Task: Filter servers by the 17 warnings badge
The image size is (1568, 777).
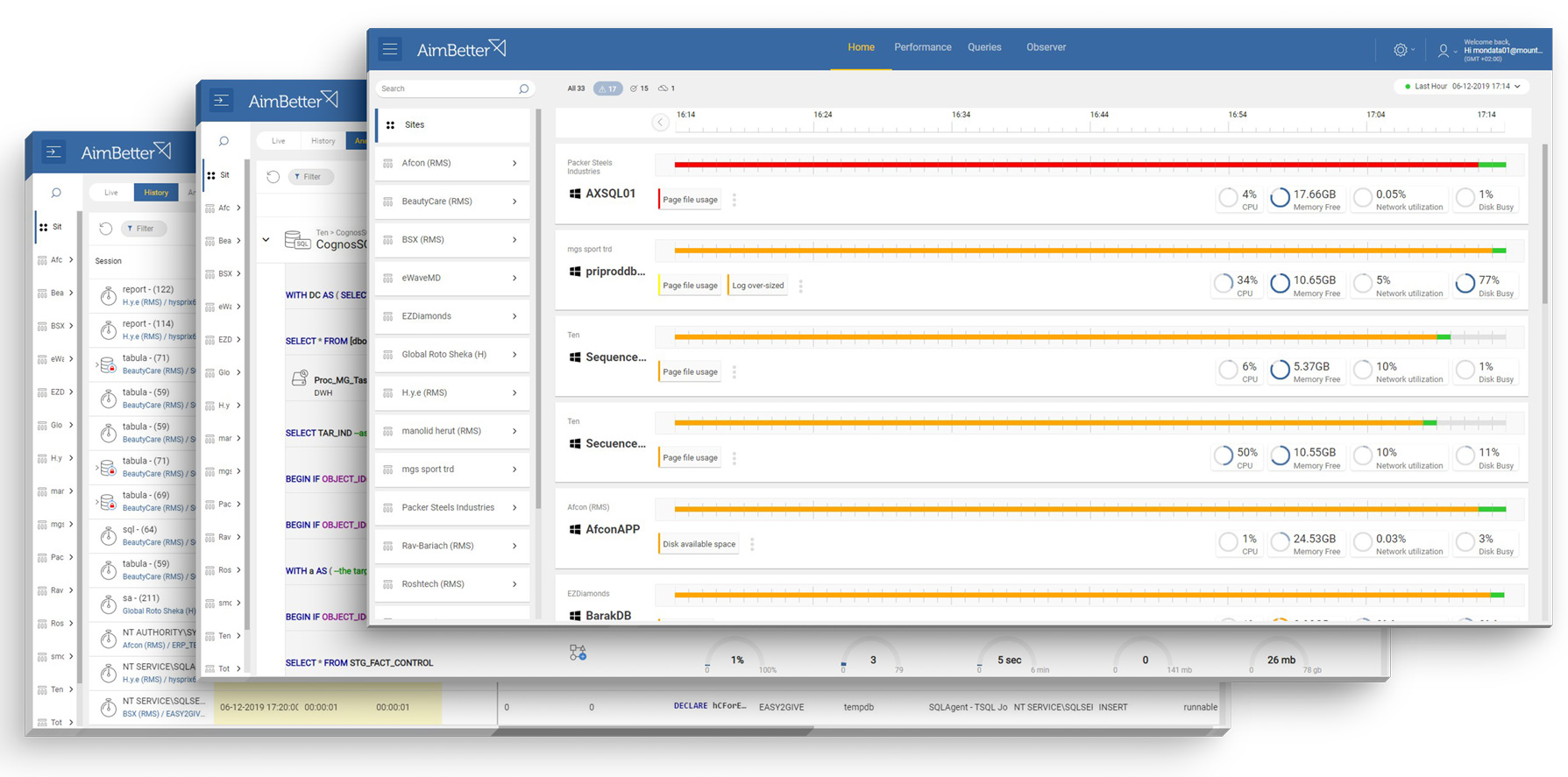Action: (607, 88)
